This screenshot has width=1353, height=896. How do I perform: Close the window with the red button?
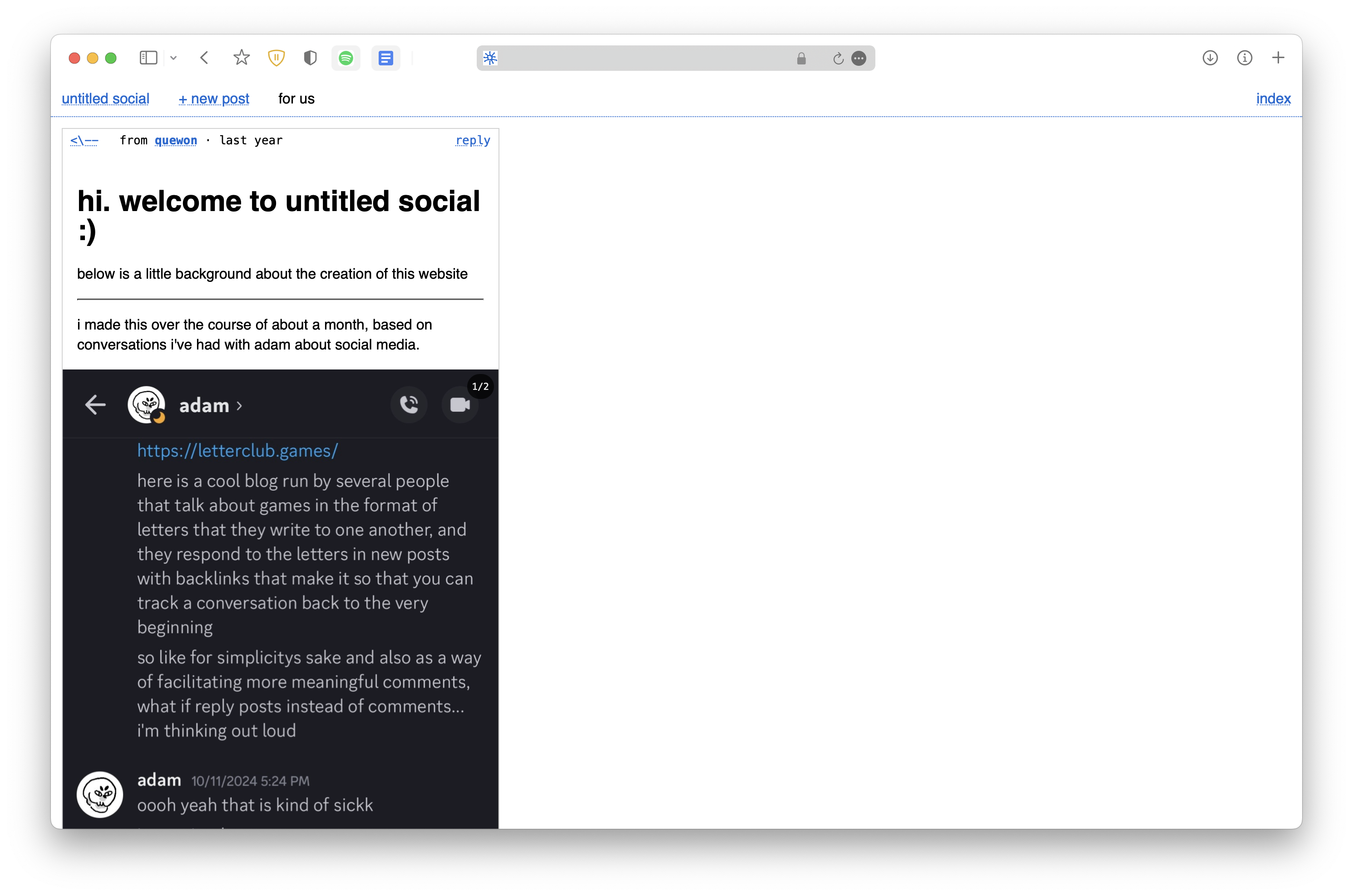pyautogui.click(x=74, y=58)
